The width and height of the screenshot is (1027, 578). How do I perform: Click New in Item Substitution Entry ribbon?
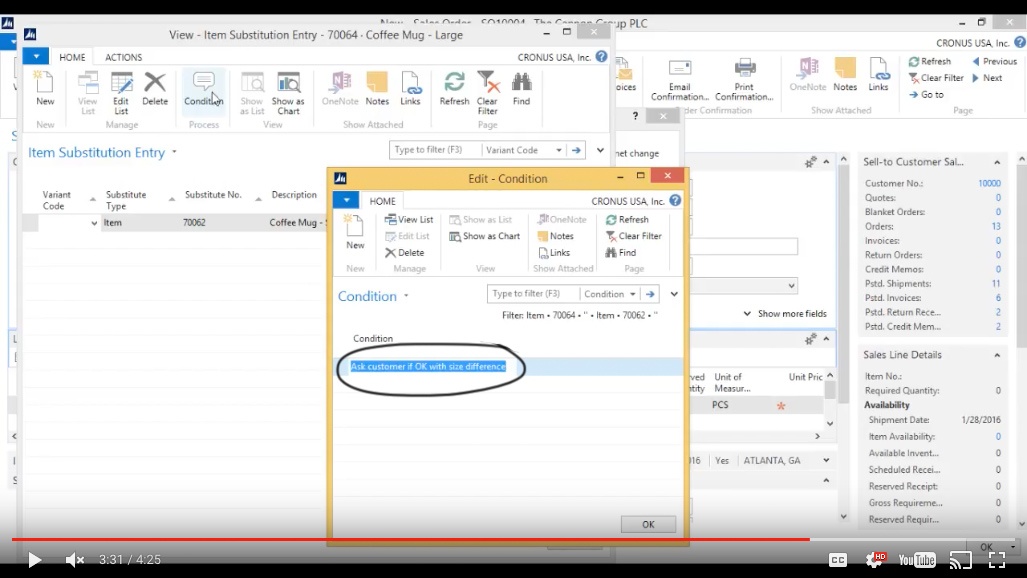[x=45, y=88]
